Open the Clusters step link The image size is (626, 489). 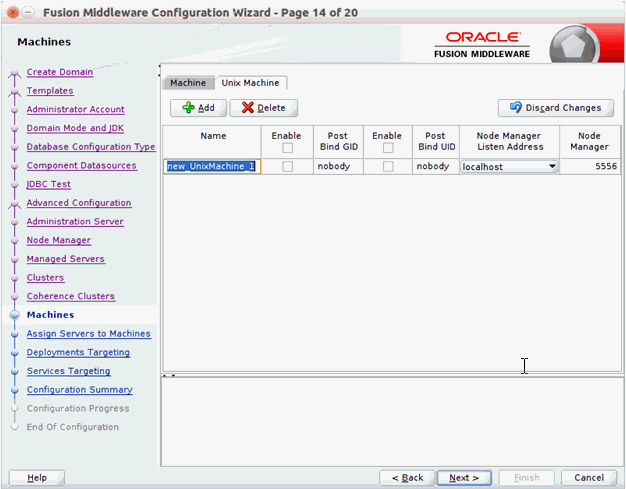(x=45, y=277)
